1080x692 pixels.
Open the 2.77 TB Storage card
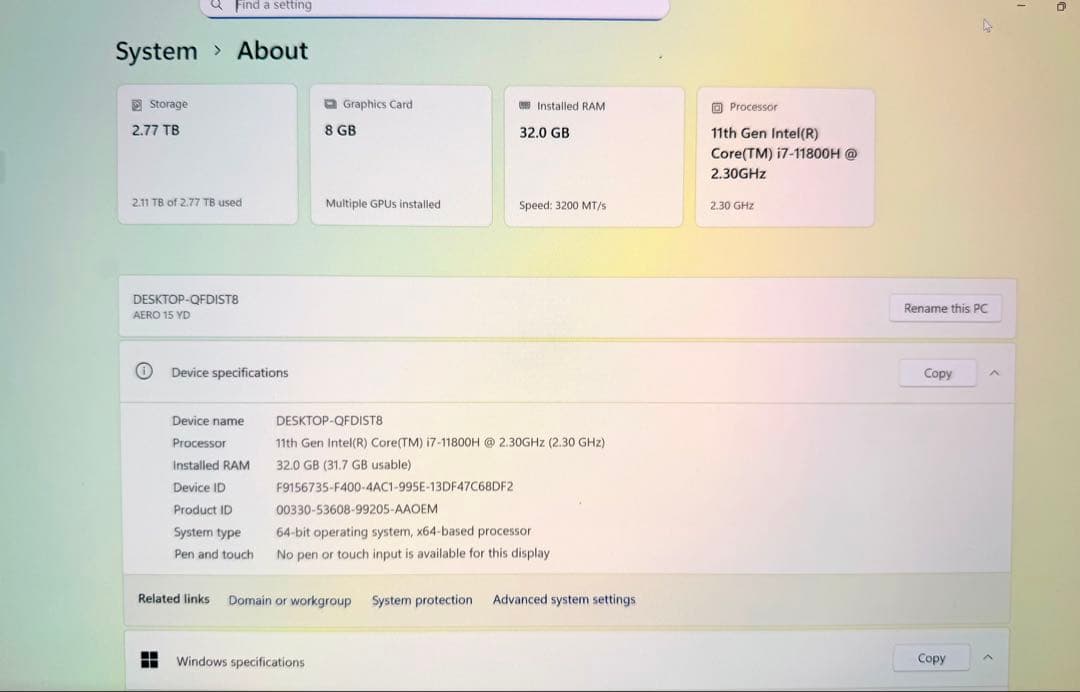(207, 155)
